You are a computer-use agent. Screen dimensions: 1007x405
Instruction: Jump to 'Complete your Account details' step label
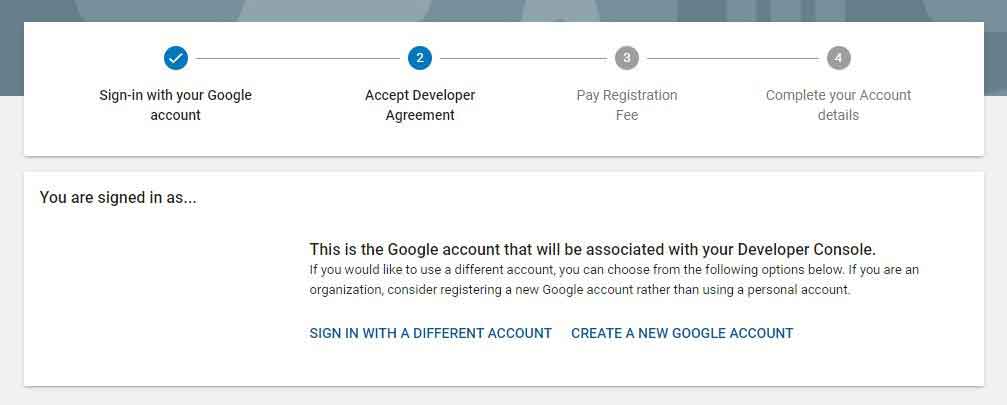click(x=838, y=105)
